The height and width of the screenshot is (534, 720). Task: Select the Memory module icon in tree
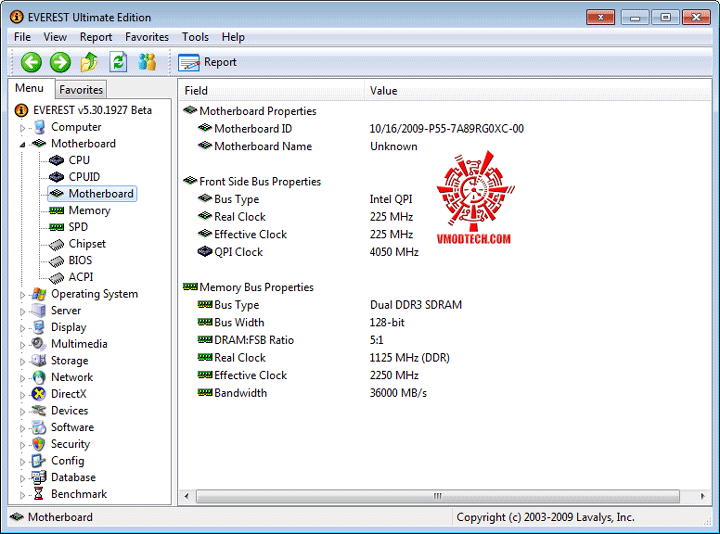56,210
